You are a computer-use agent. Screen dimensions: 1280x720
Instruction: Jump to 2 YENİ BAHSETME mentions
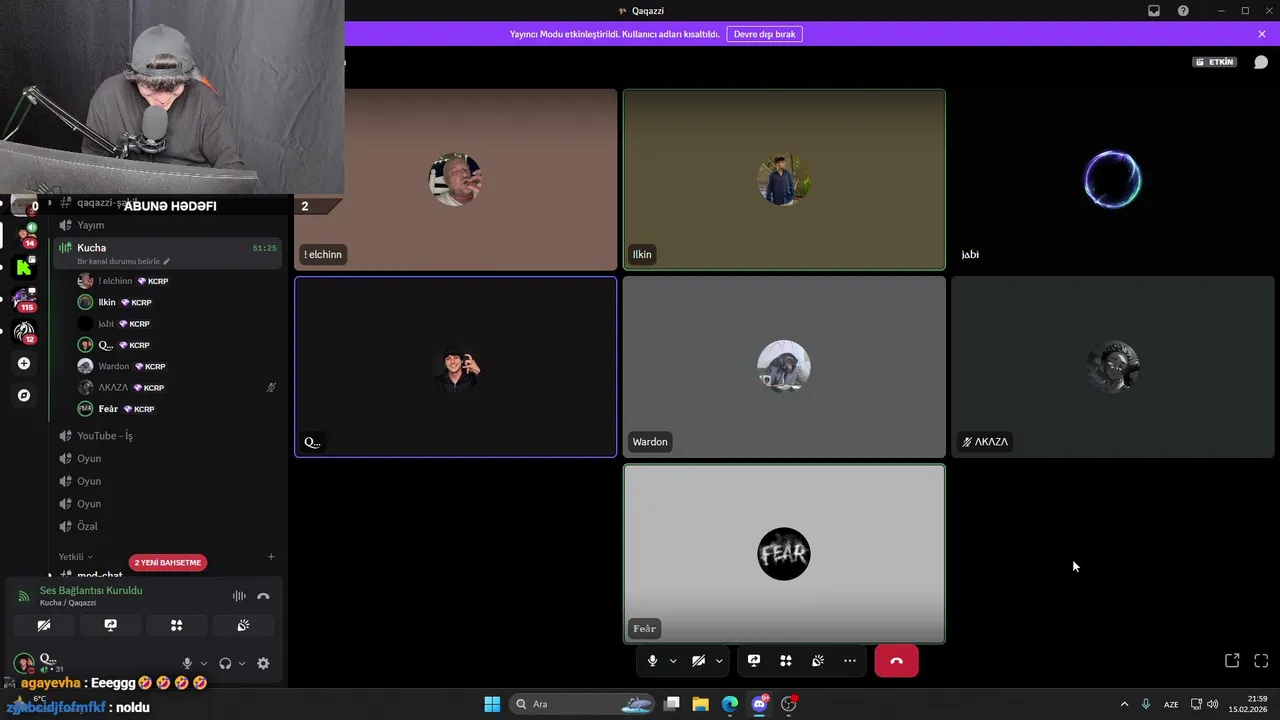168,562
